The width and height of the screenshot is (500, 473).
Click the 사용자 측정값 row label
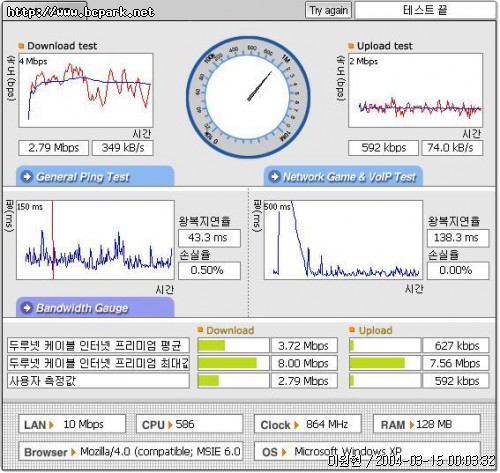(x=98, y=381)
